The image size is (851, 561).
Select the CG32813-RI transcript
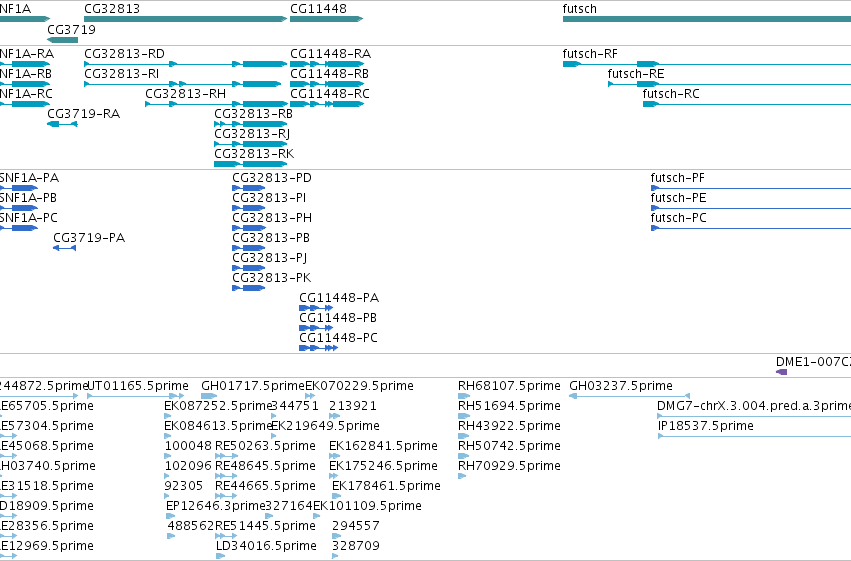[183, 84]
